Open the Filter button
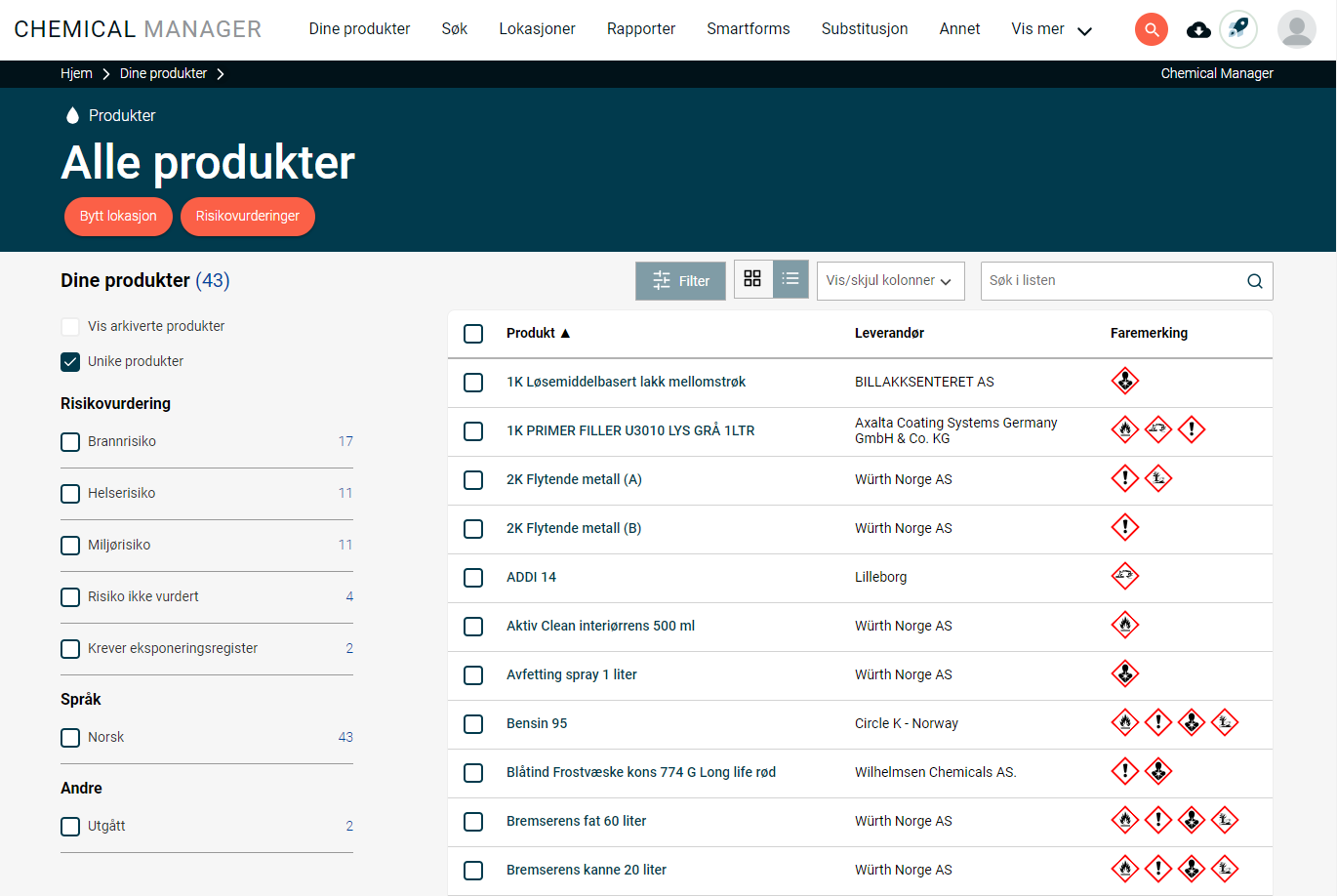 [x=680, y=281]
